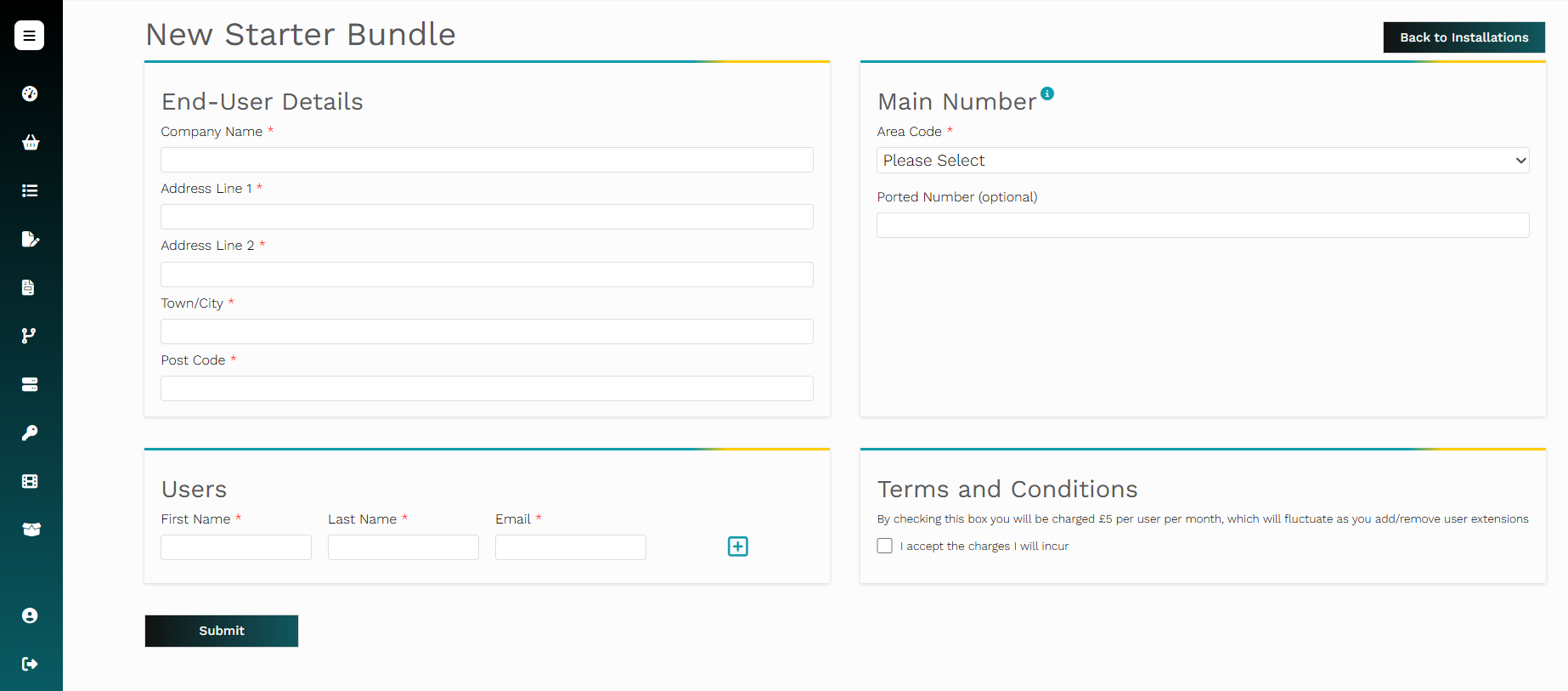1568x691 pixels.
Task: Click the 'End-User Details' heading
Action: 262,102
